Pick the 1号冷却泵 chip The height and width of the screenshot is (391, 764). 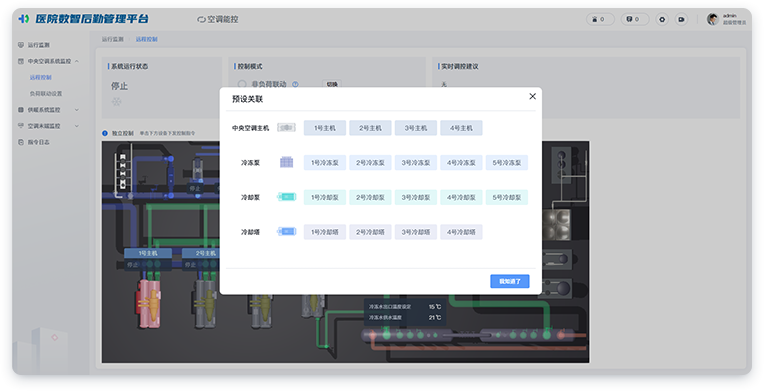325,197
